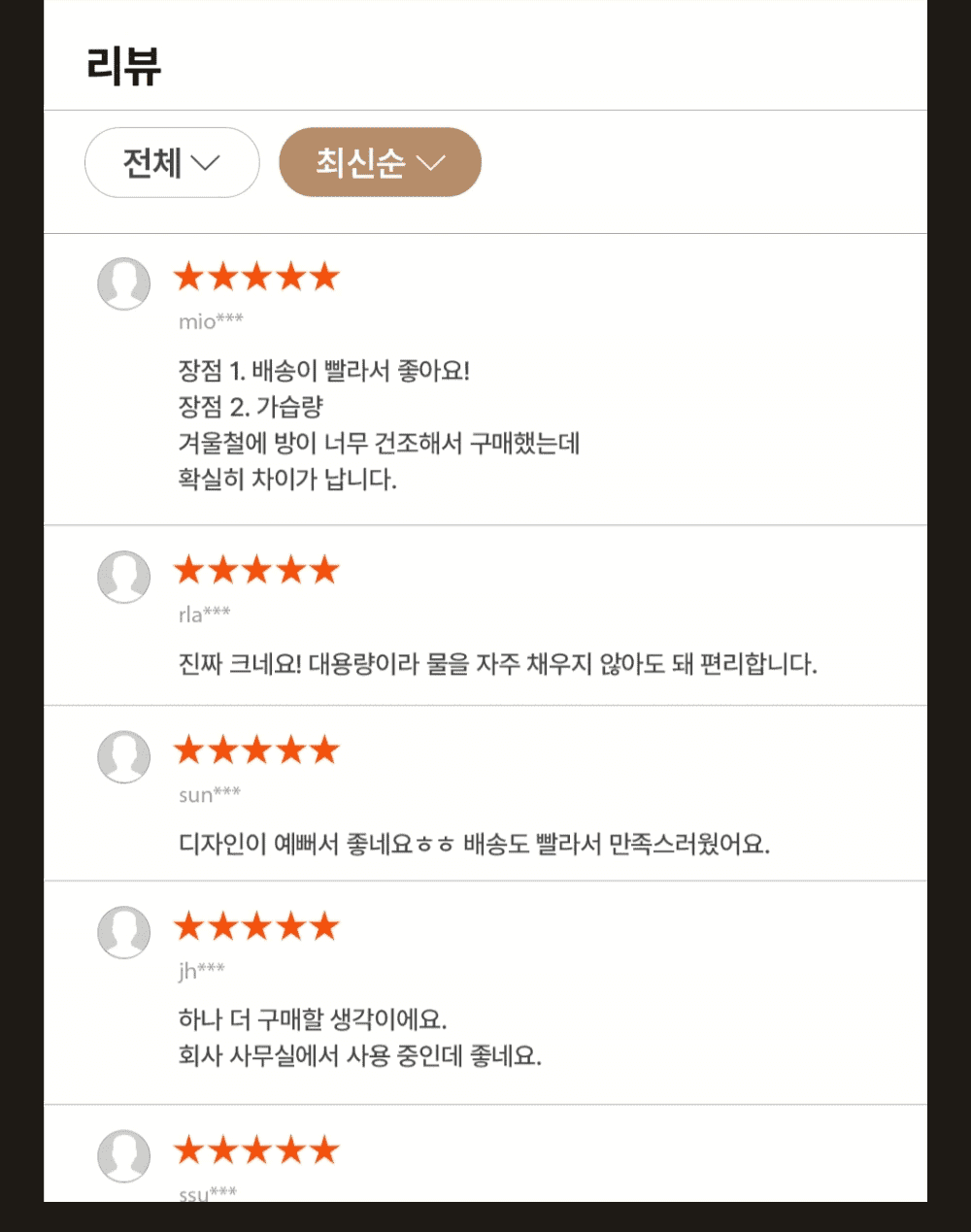Click the jh*** username
The image size is (971, 1232).
201,970
